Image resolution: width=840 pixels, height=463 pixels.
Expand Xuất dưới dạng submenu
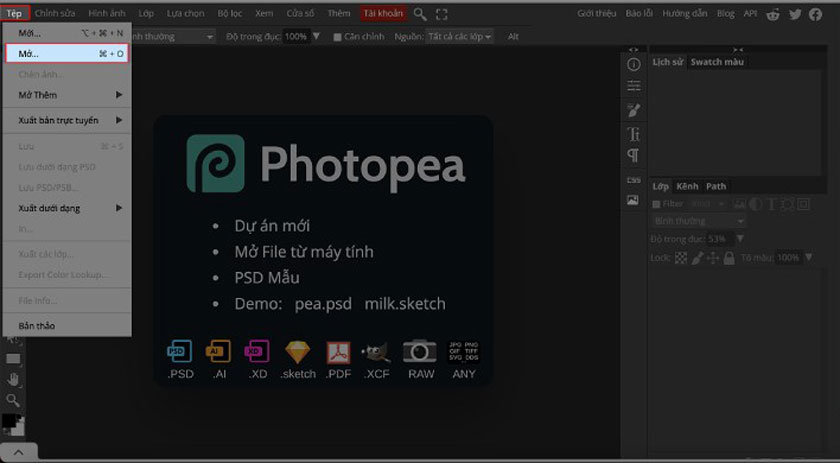[x=67, y=208]
